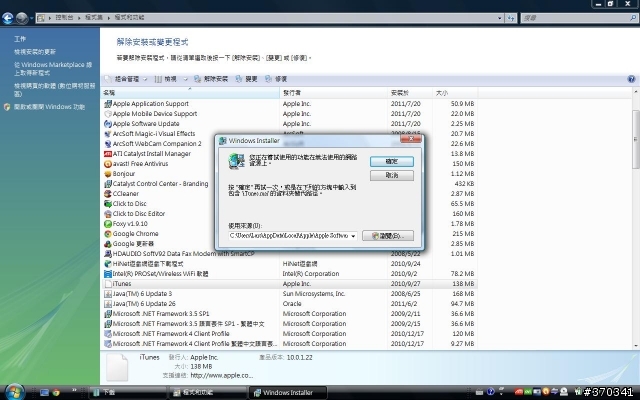Switch to the Downloads taskbar button
Screen dimensions: 640x400
pyautogui.click(x=128, y=393)
